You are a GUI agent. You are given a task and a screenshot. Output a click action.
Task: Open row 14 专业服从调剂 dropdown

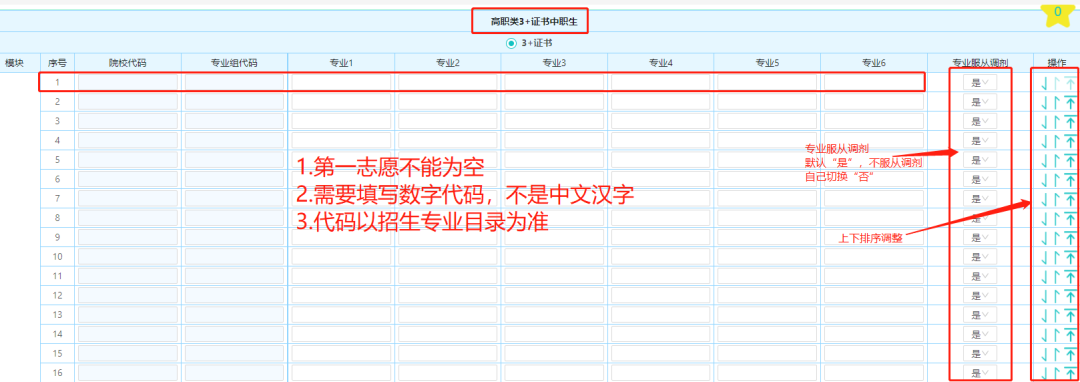(979, 335)
